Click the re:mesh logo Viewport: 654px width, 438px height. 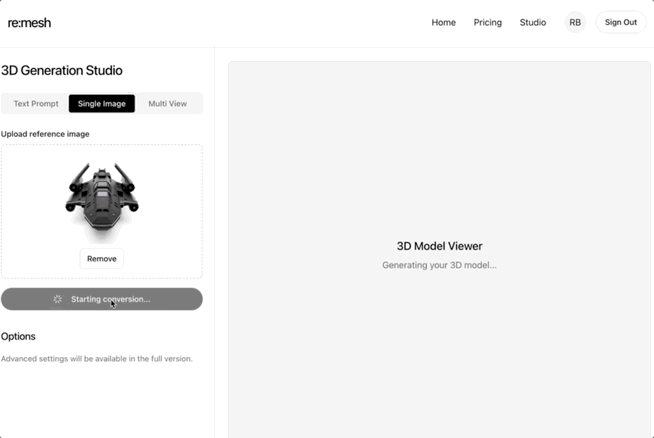coord(29,23)
